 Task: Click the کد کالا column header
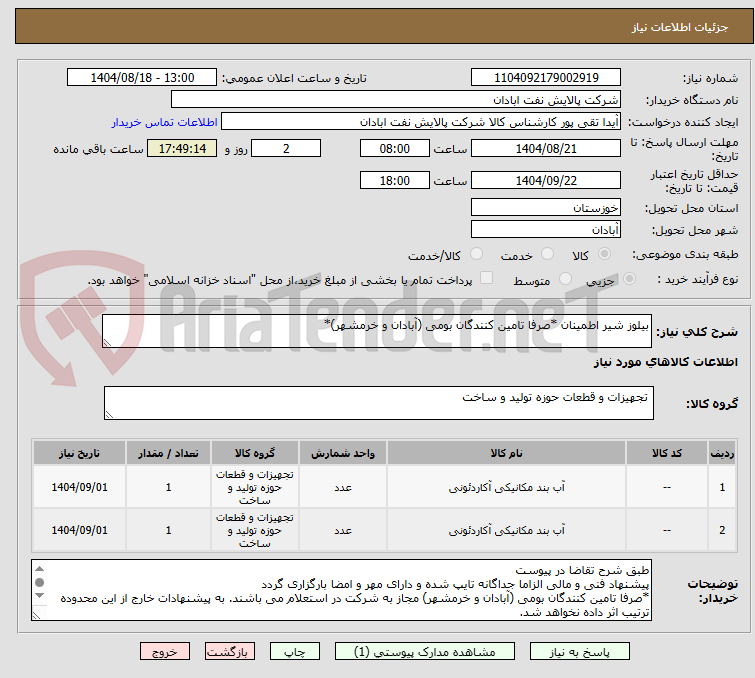point(667,453)
